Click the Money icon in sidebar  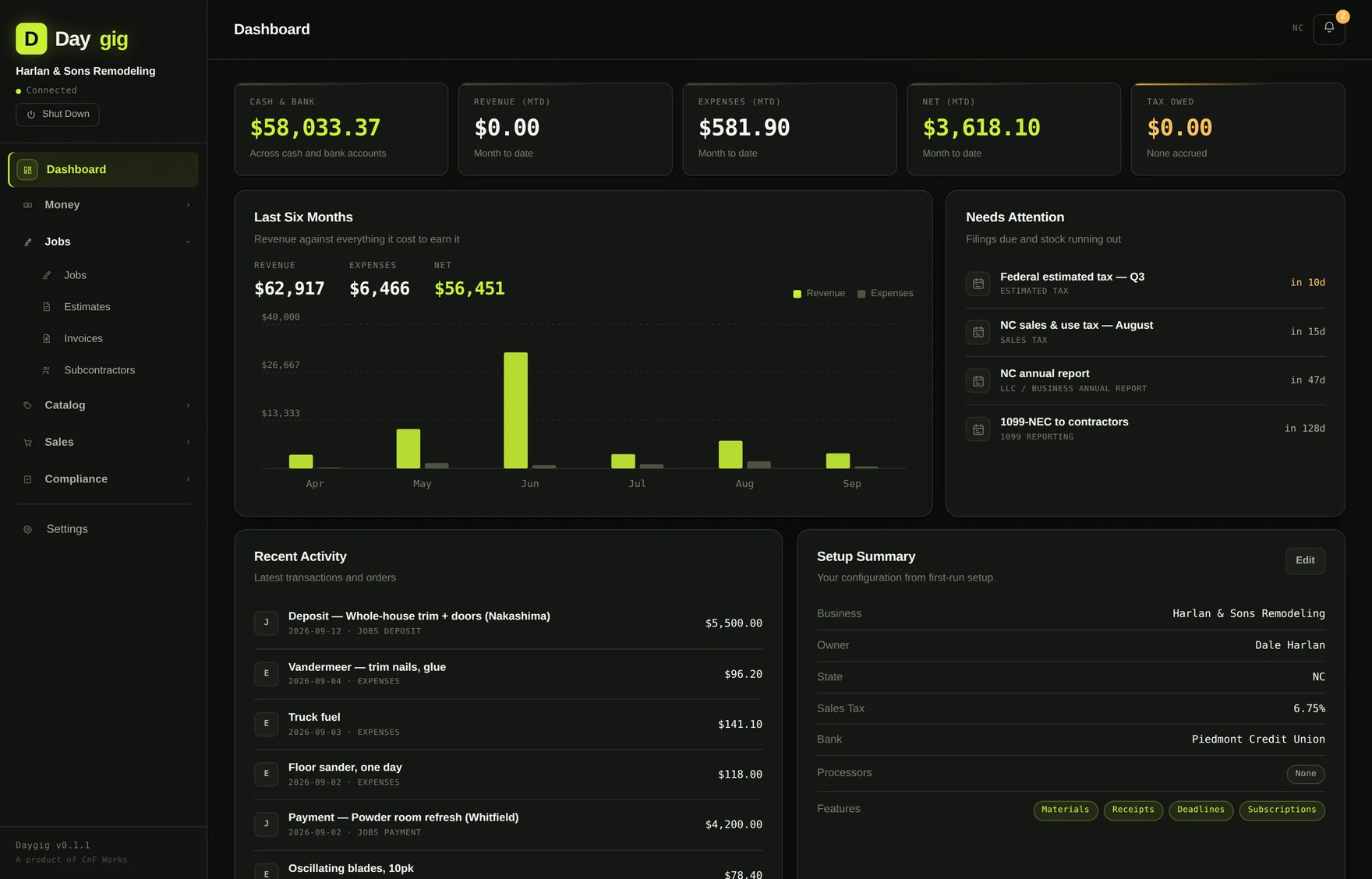(28, 205)
